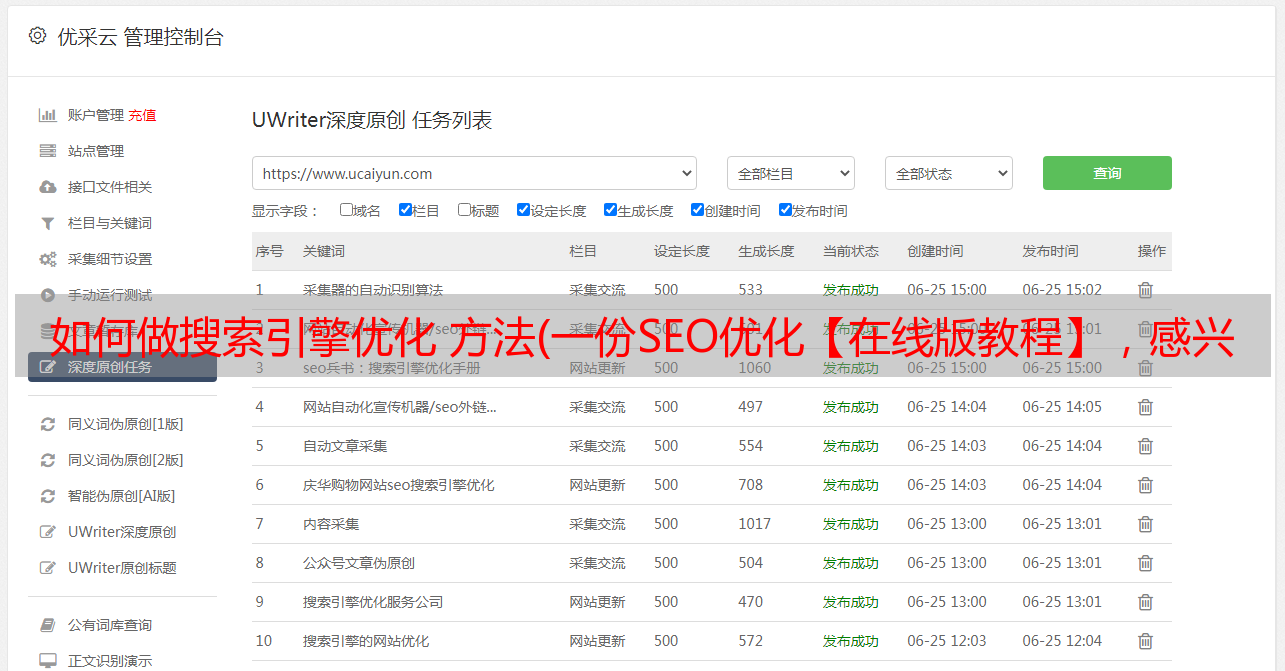The width and height of the screenshot is (1285, 671).
Task: Open the site URL dropdown
Action: pyautogui.click(x=474, y=173)
